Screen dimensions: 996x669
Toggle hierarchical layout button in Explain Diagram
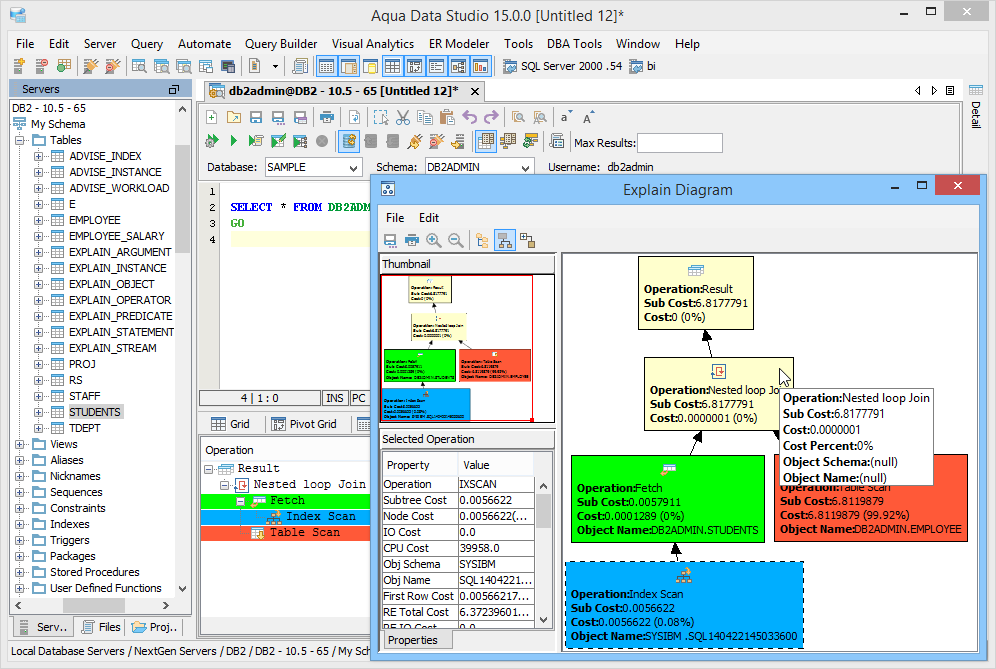(504, 240)
